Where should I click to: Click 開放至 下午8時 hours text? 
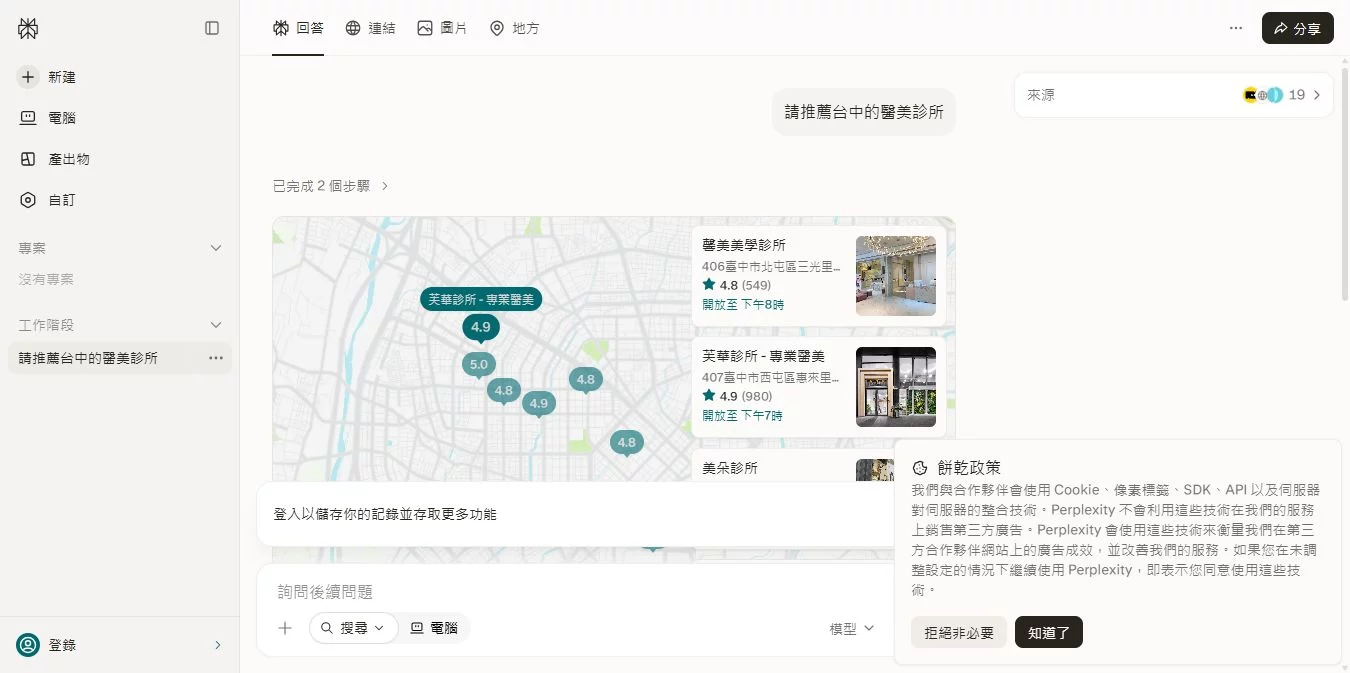743,304
